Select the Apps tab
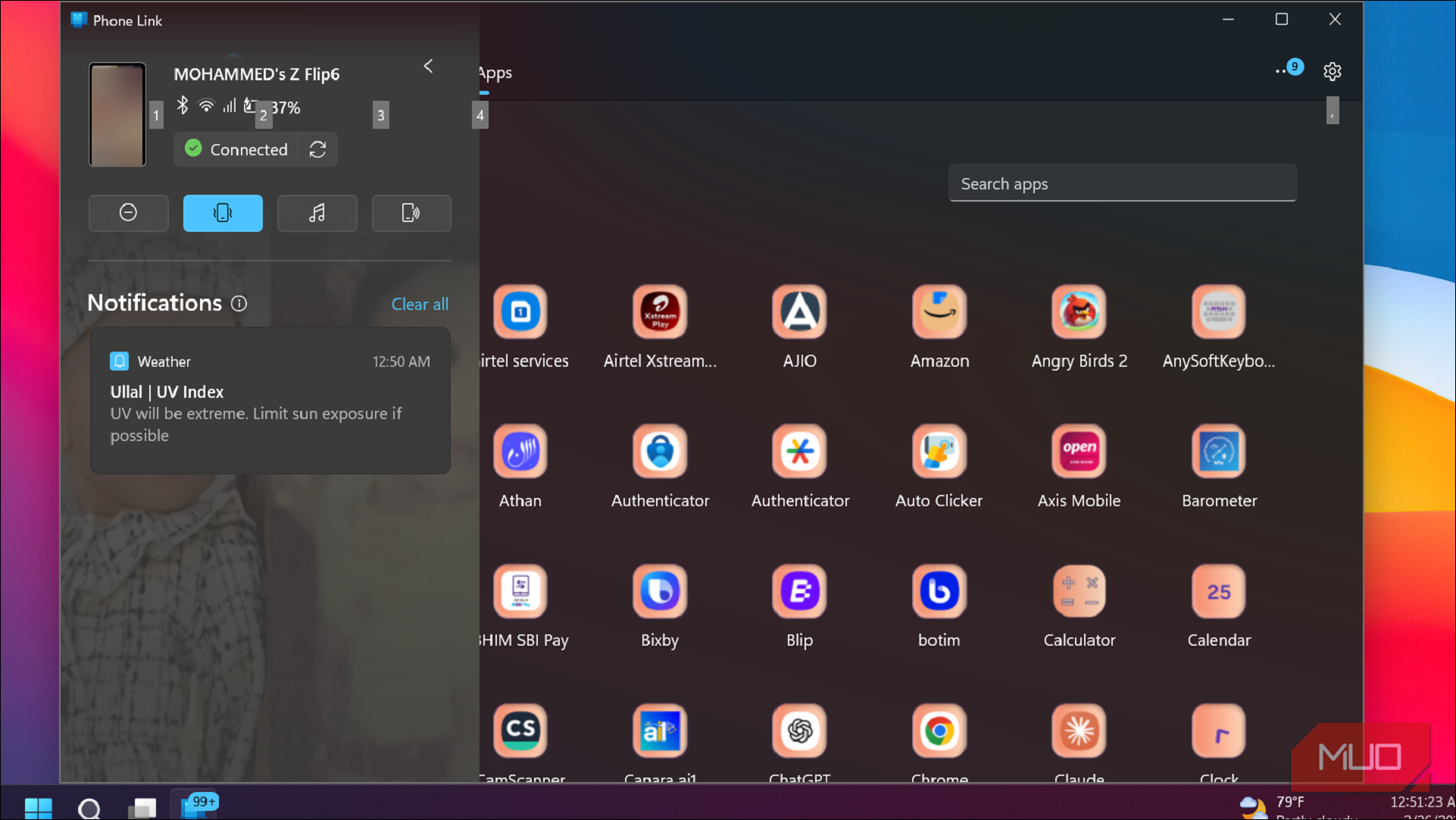This screenshot has height=820, width=1456. pos(495,73)
